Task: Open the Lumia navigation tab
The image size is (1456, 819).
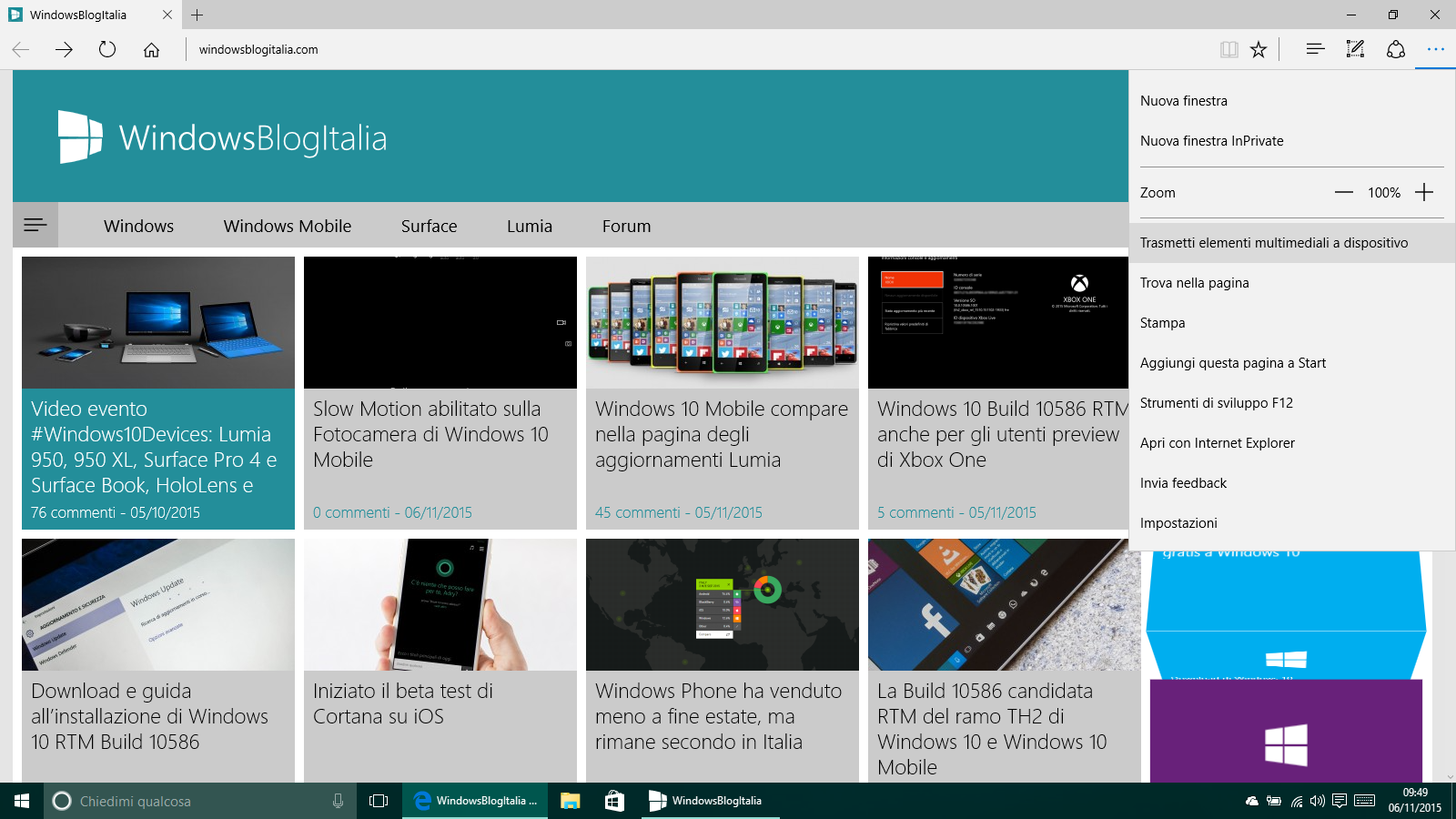Action: [x=530, y=226]
